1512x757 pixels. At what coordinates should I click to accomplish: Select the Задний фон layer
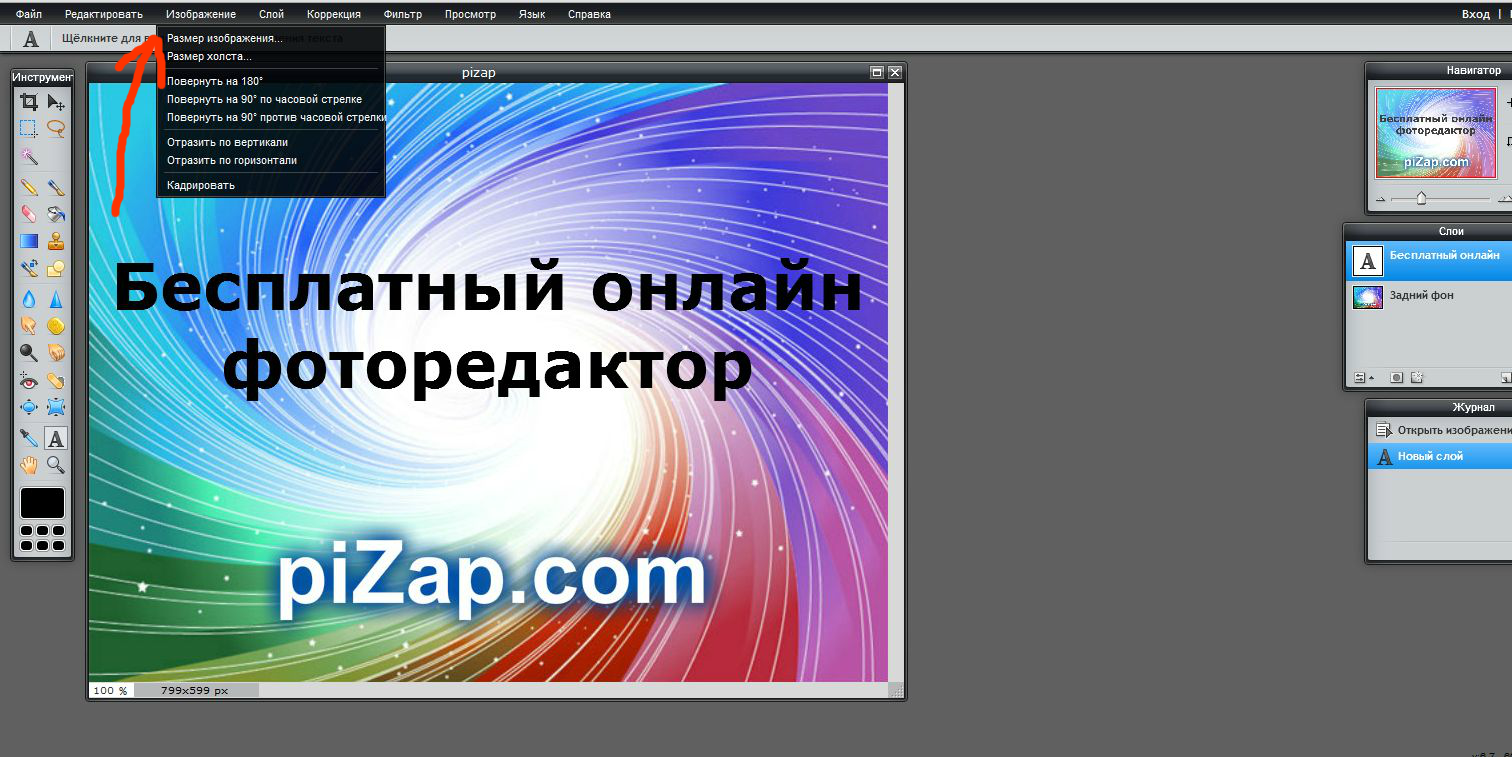pos(1429,297)
